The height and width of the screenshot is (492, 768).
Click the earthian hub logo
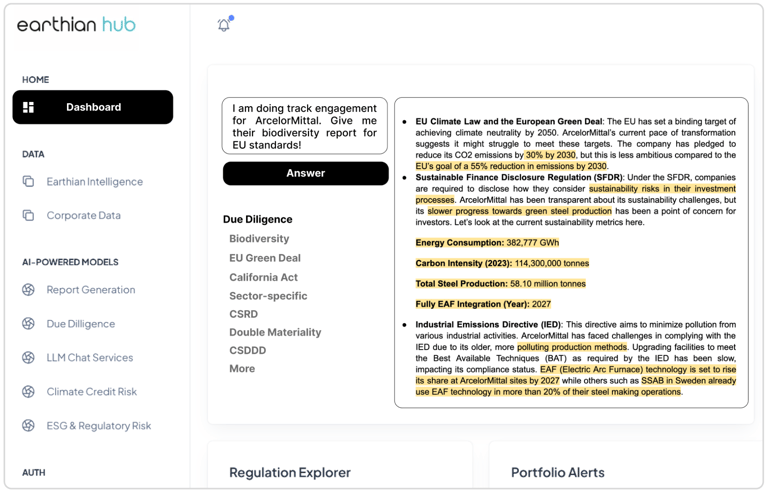(76, 25)
